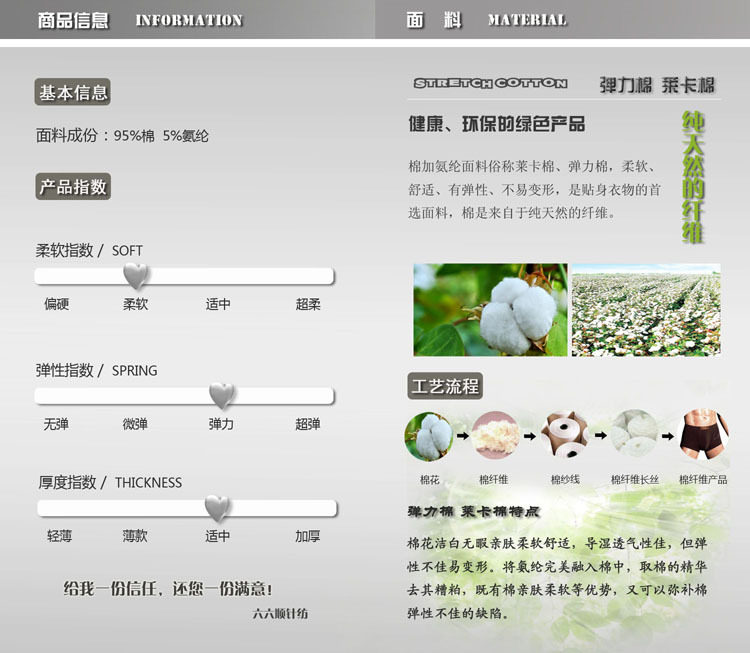Click the 微弹 label under SPRING slider
This screenshot has height=653, width=750.
[x=135, y=424]
